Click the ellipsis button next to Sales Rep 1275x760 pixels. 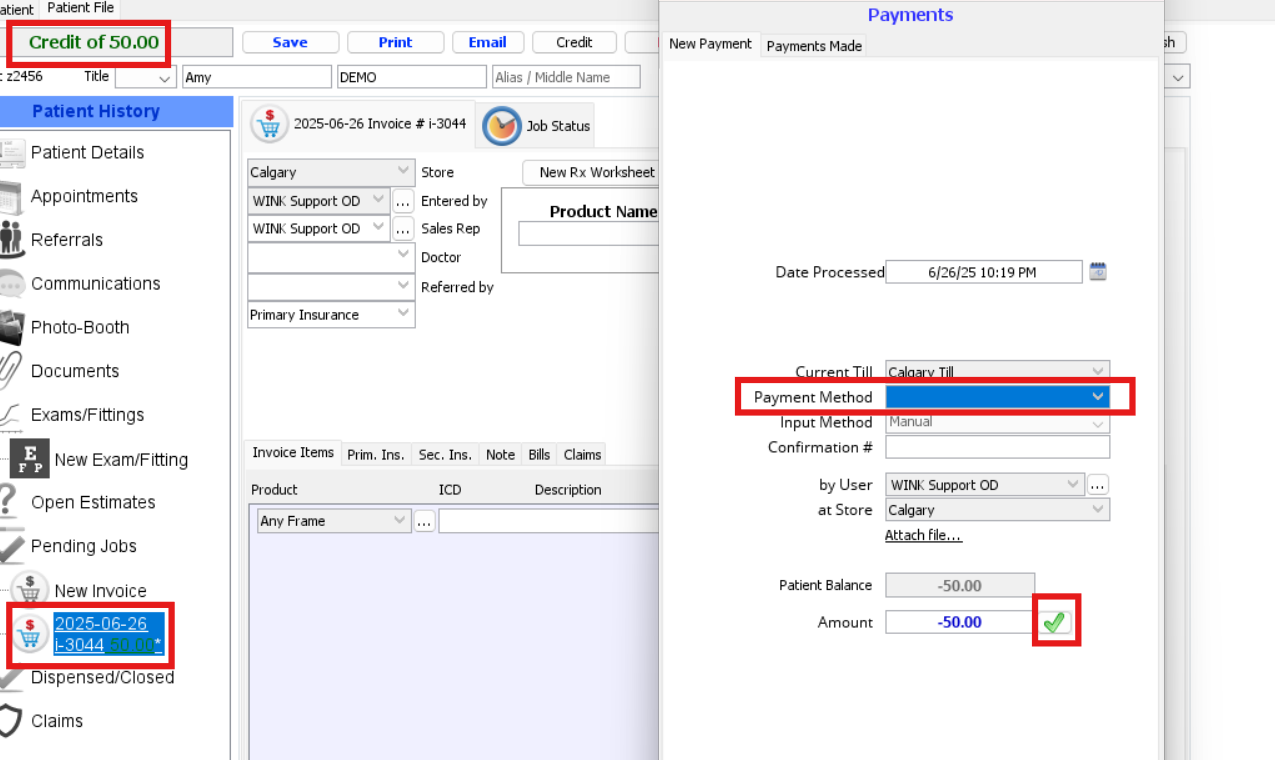point(403,229)
